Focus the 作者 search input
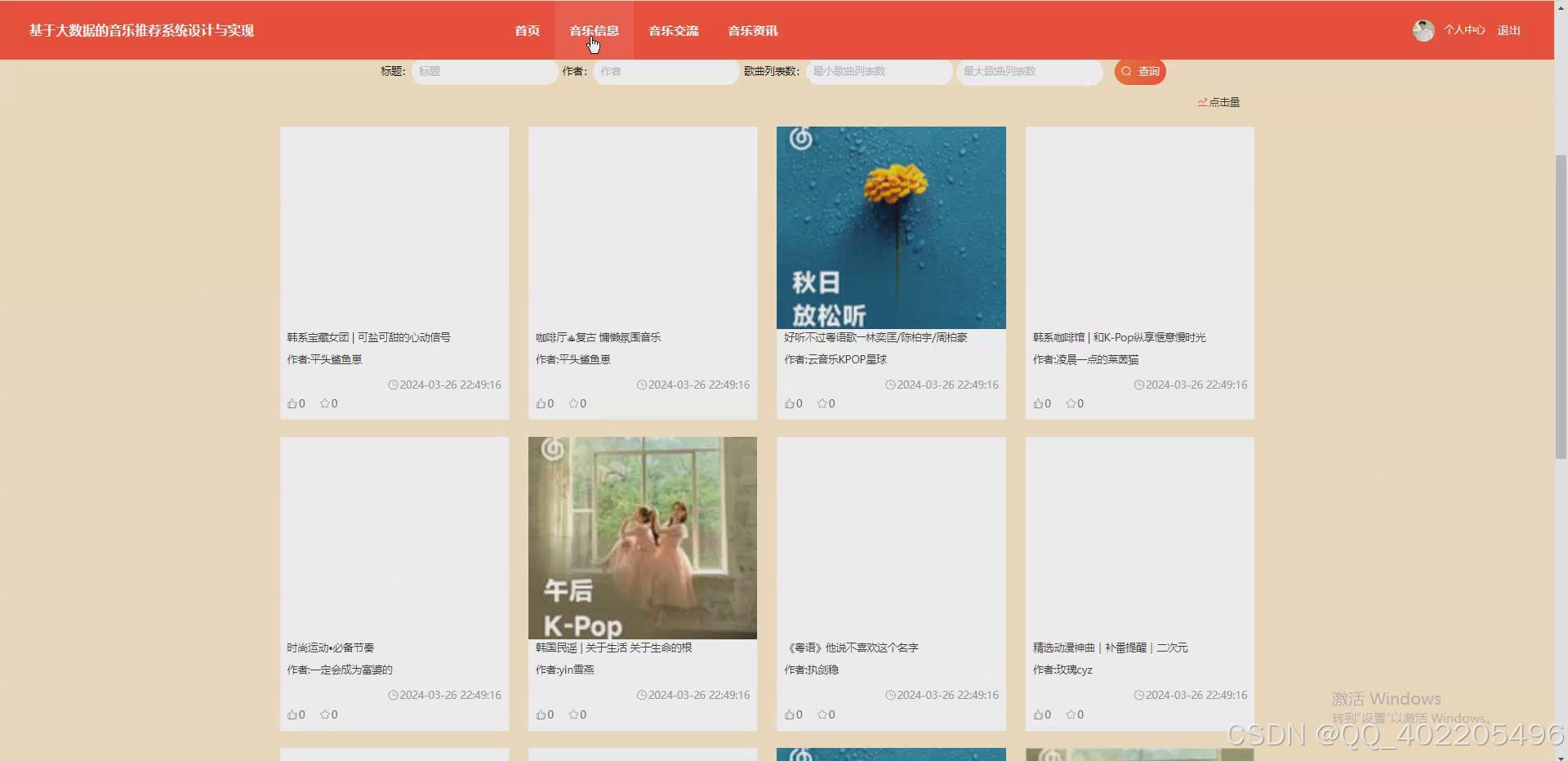Screen dimensions: 1568x761 666,71
